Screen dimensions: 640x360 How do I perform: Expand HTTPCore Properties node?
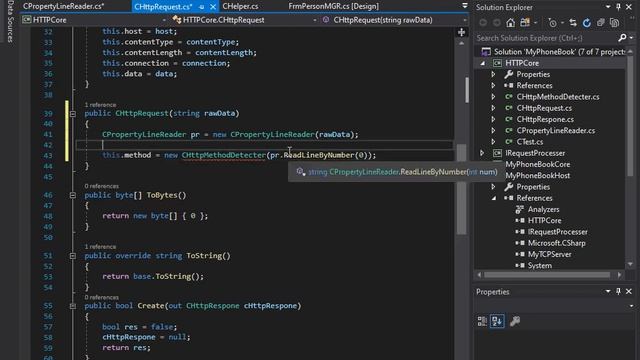pos(493,74)
